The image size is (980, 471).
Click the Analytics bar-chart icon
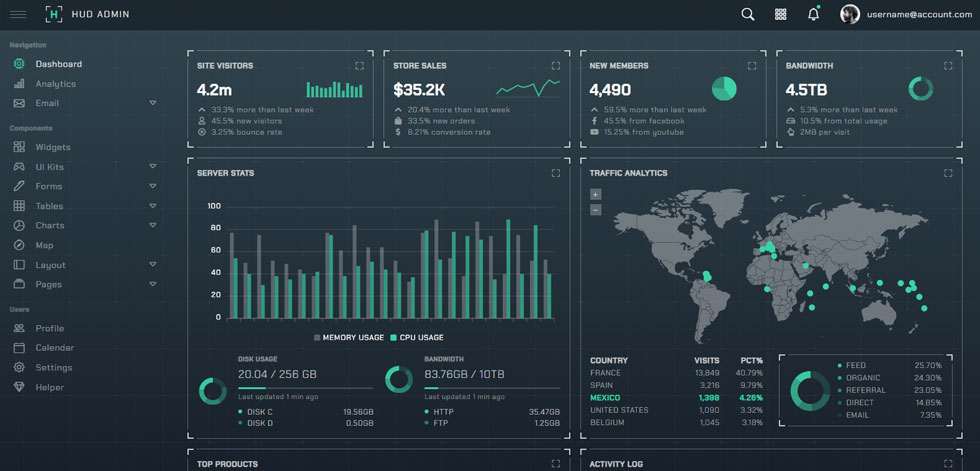click(19, 84)
